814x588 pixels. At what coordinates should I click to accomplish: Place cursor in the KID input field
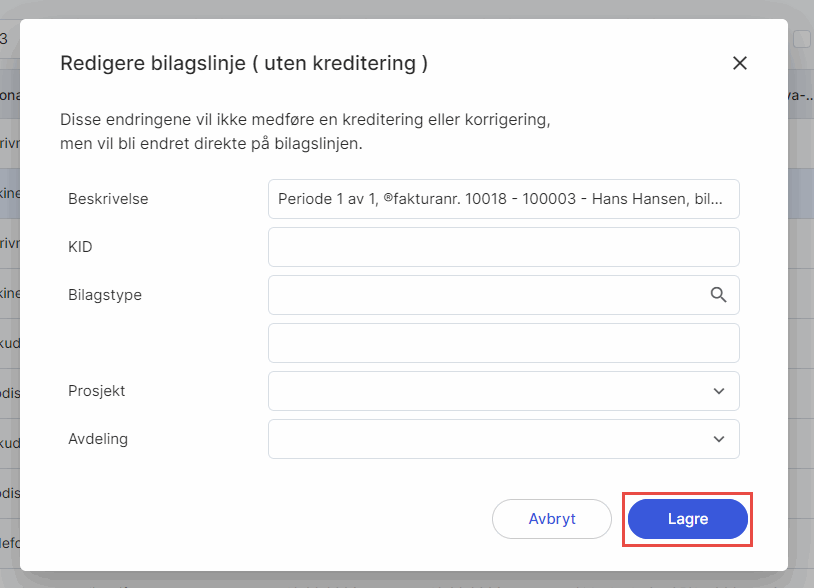tap(503, 247)
